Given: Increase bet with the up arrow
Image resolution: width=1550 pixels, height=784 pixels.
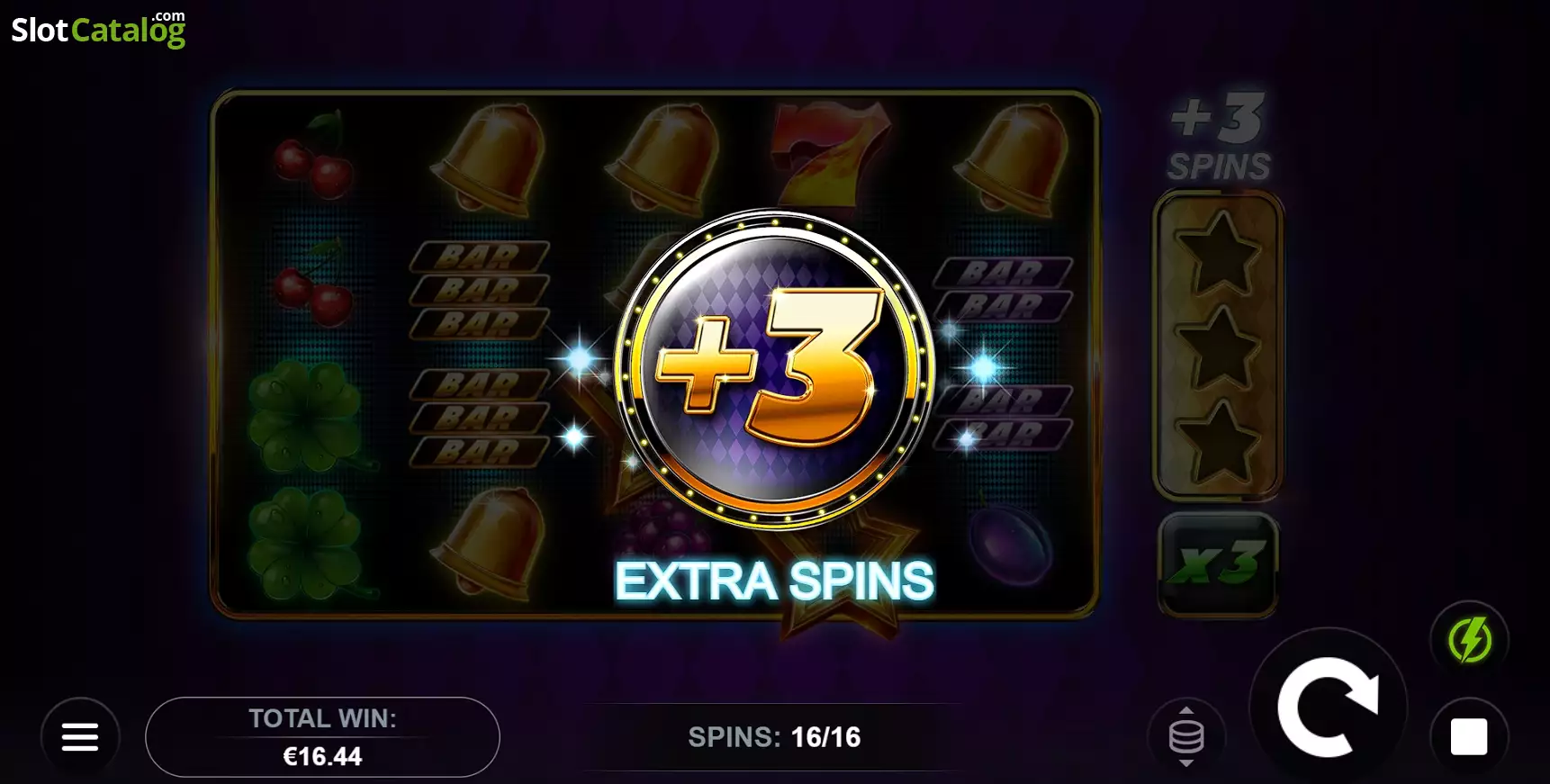Looking at the screenshot, I should coord(1186,710).
